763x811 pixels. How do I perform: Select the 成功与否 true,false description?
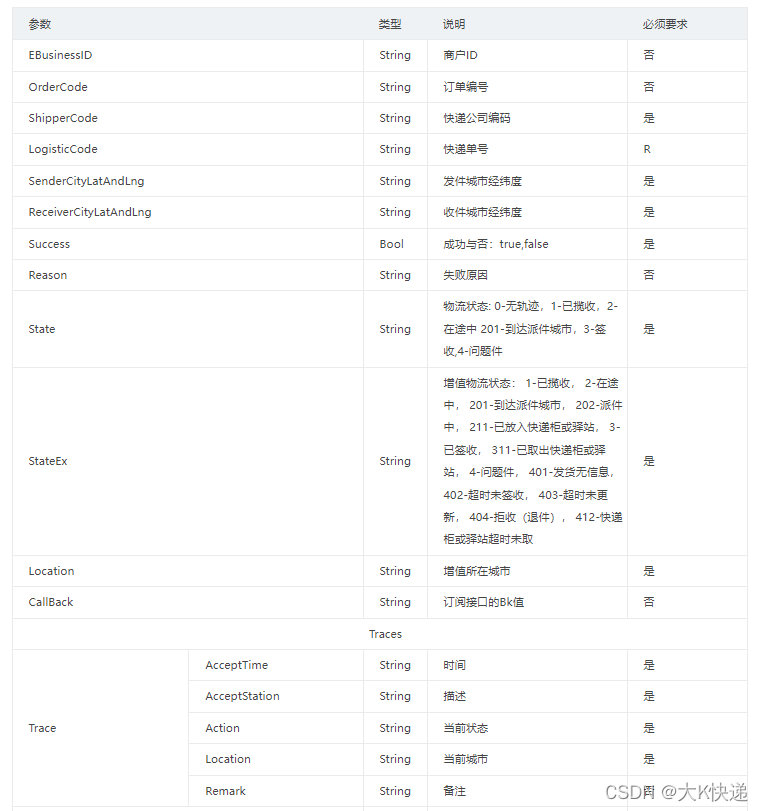(496, 244)
